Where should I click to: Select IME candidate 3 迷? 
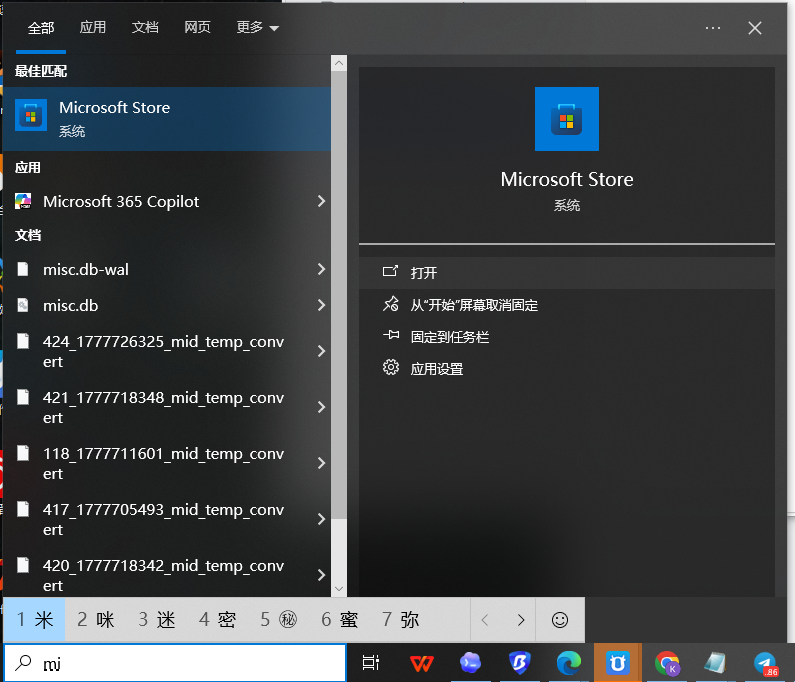(157, 620)
